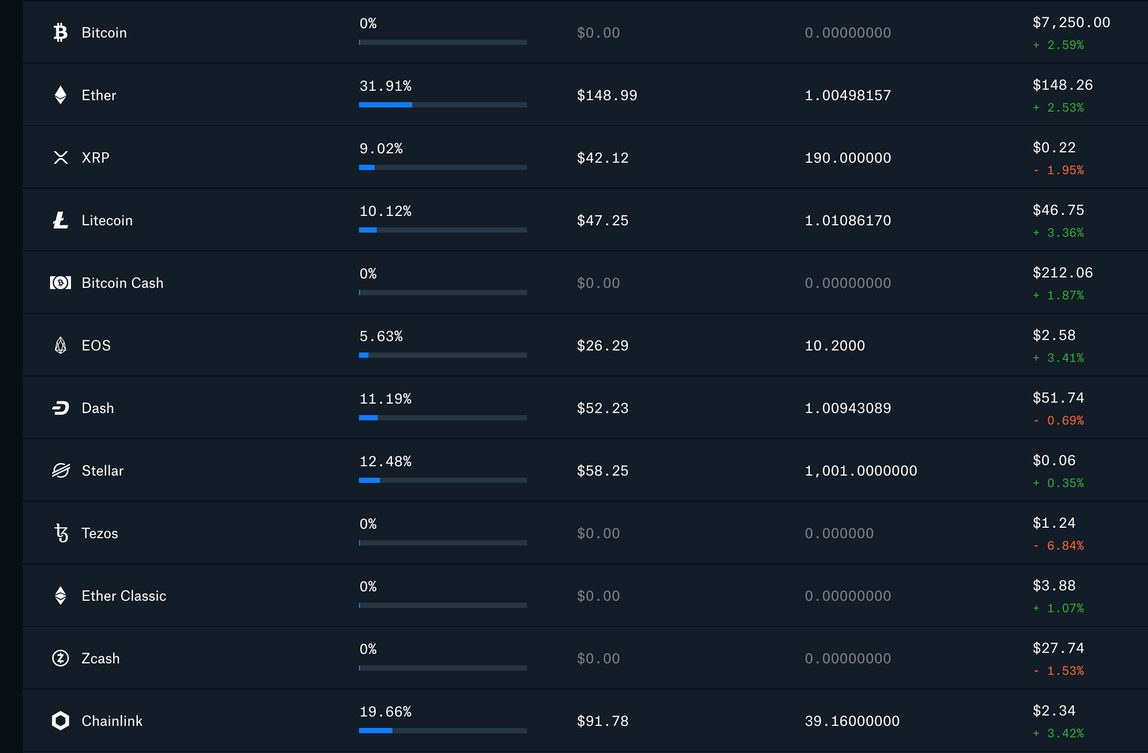Select the Zcash asset name
This screenshot has height=753, width=1148.
100,659
